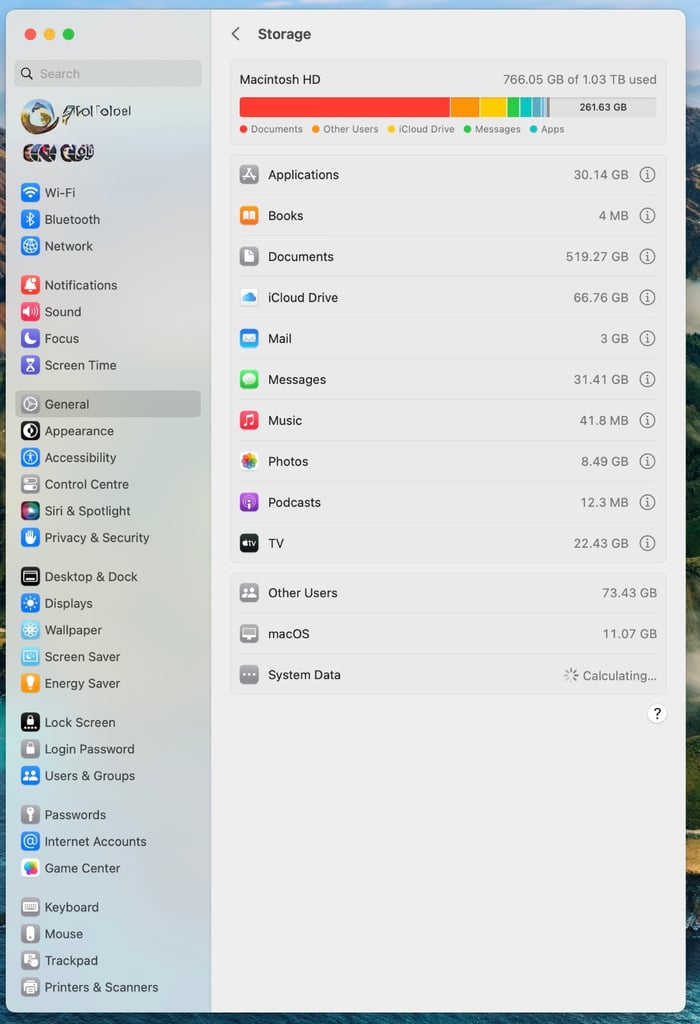Click the Documents page icon
This screenshot has height=1024, width=700.
[249, 257]
